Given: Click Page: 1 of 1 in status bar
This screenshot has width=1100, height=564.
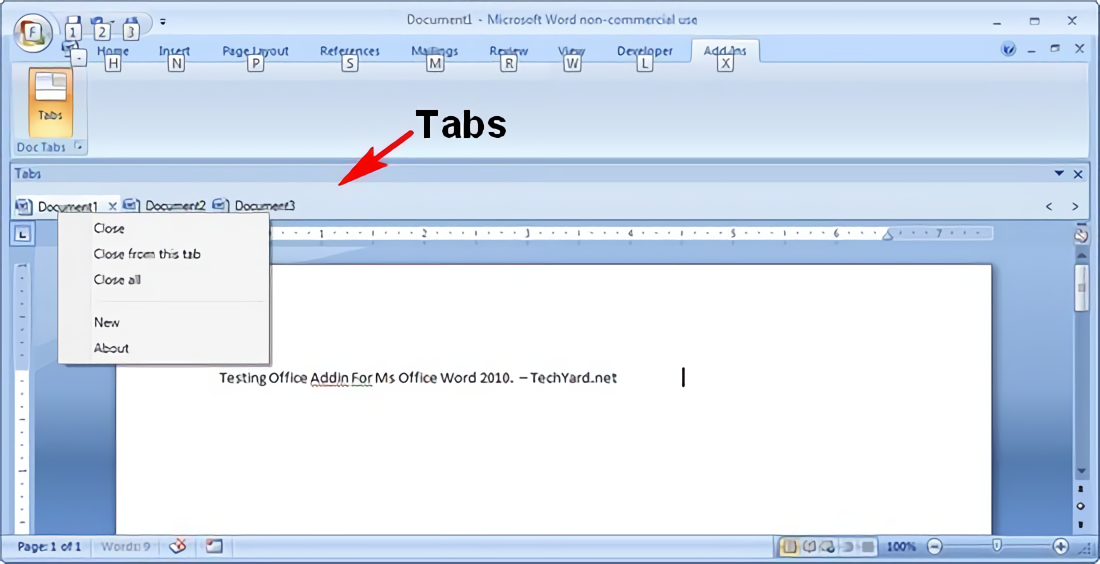Looking at the screenshot, I should click(x=49, y=546).
